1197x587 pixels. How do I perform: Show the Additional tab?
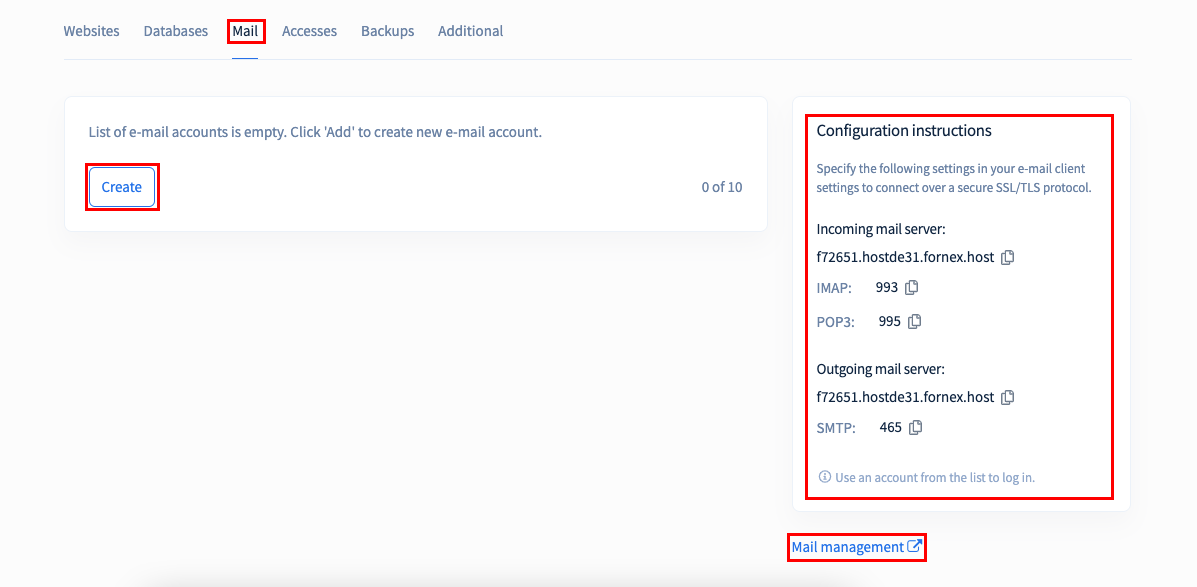pyautogui.click(x=470, y=31)
